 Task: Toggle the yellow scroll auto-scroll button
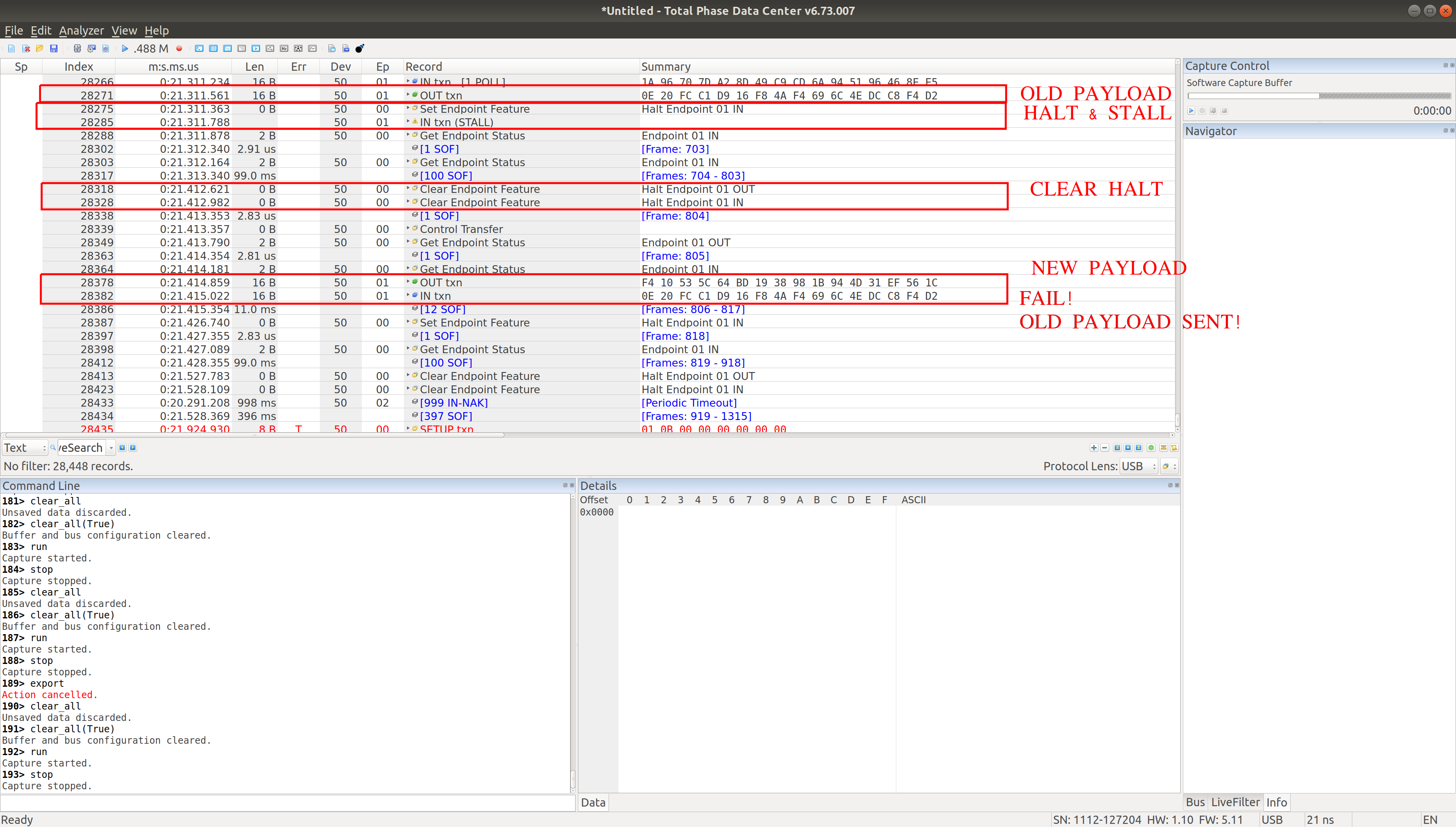click(1174, 447)
